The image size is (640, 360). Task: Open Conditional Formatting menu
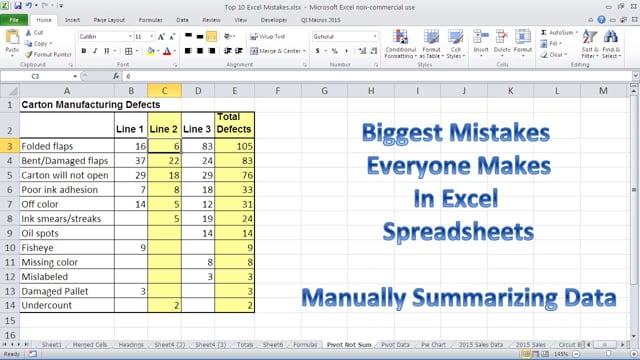pos(400,44)
